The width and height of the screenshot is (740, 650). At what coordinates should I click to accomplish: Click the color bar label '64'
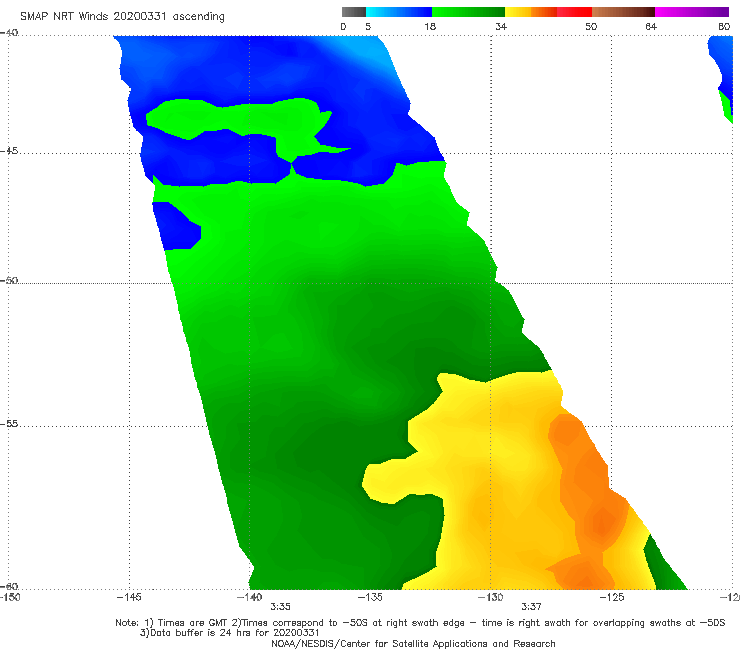click(651, 26)
